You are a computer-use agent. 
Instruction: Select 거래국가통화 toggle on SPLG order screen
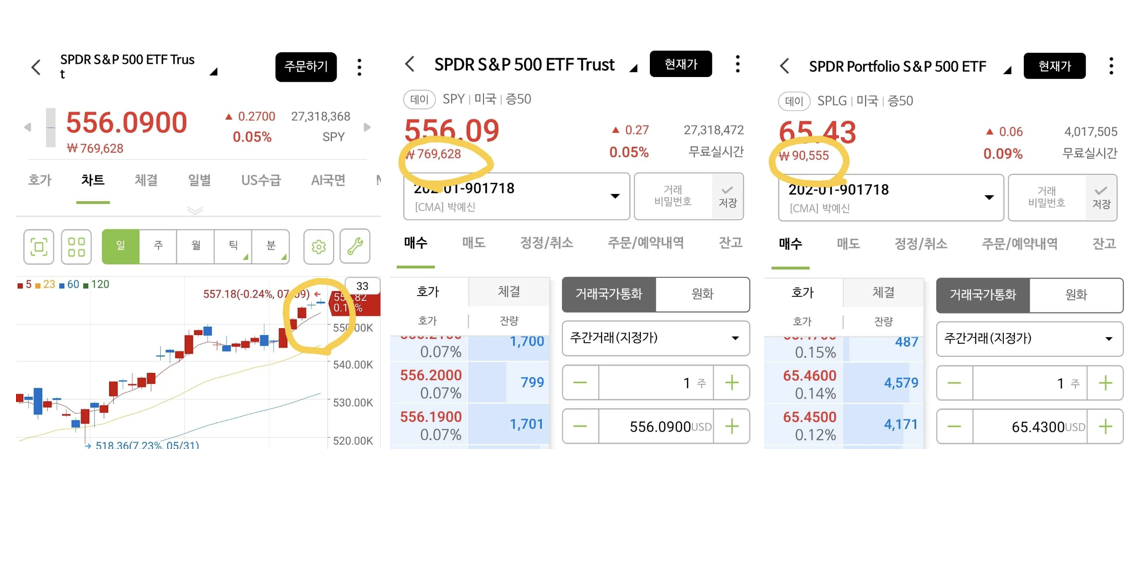(x=983, y=295)
